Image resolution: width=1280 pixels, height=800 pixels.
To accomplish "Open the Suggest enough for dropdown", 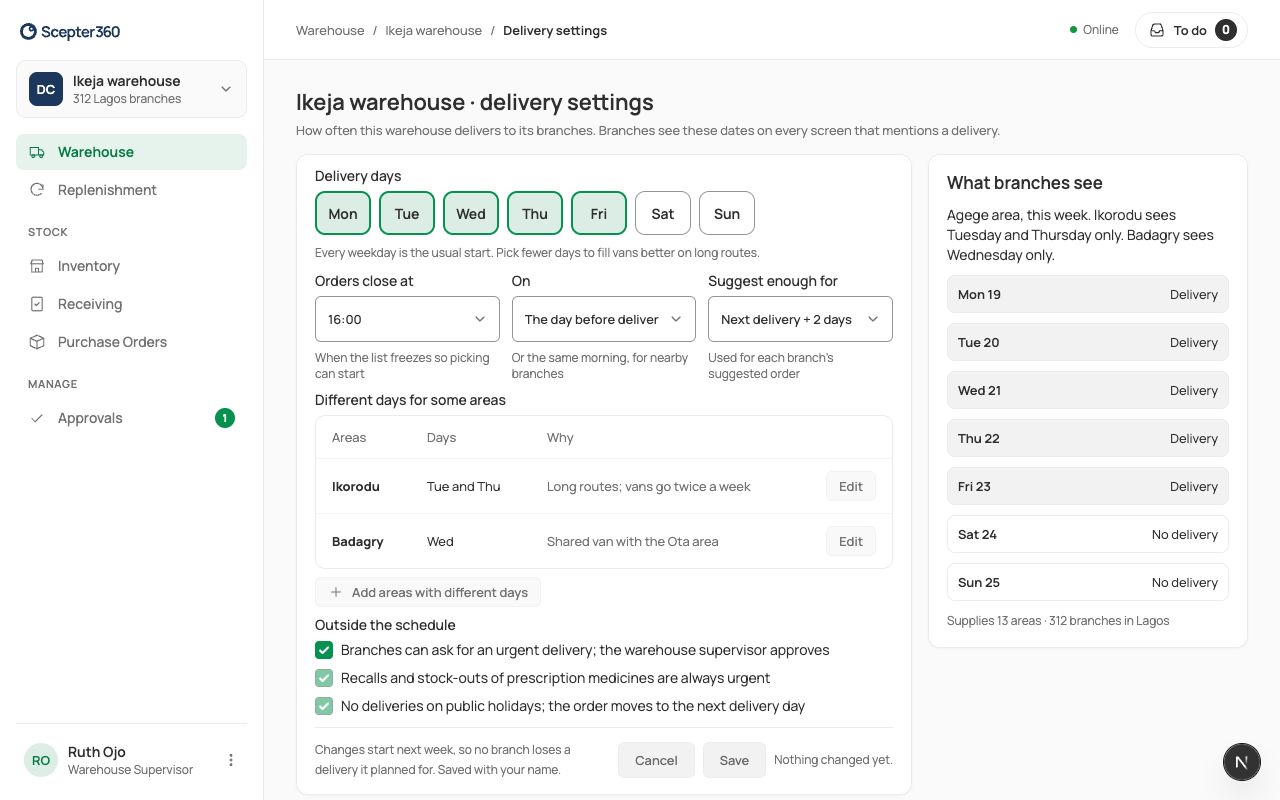I will click(x=800, y=319).
